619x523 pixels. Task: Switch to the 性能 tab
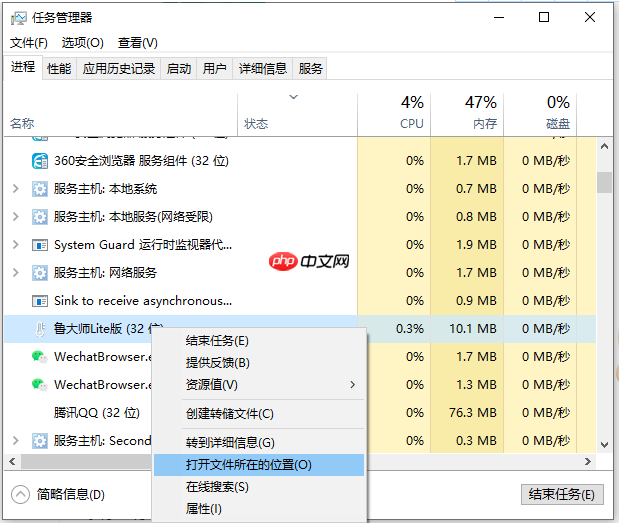click(x=59, y=69)
